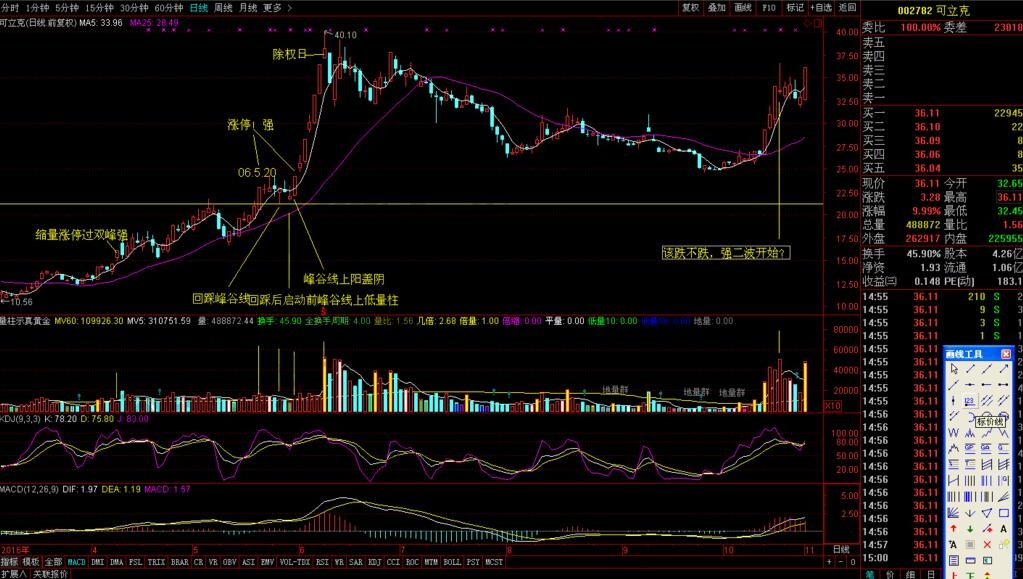1023x579 pixels.
Task: Switch to 月线 monthly chart
Action: tap(248, 8)
